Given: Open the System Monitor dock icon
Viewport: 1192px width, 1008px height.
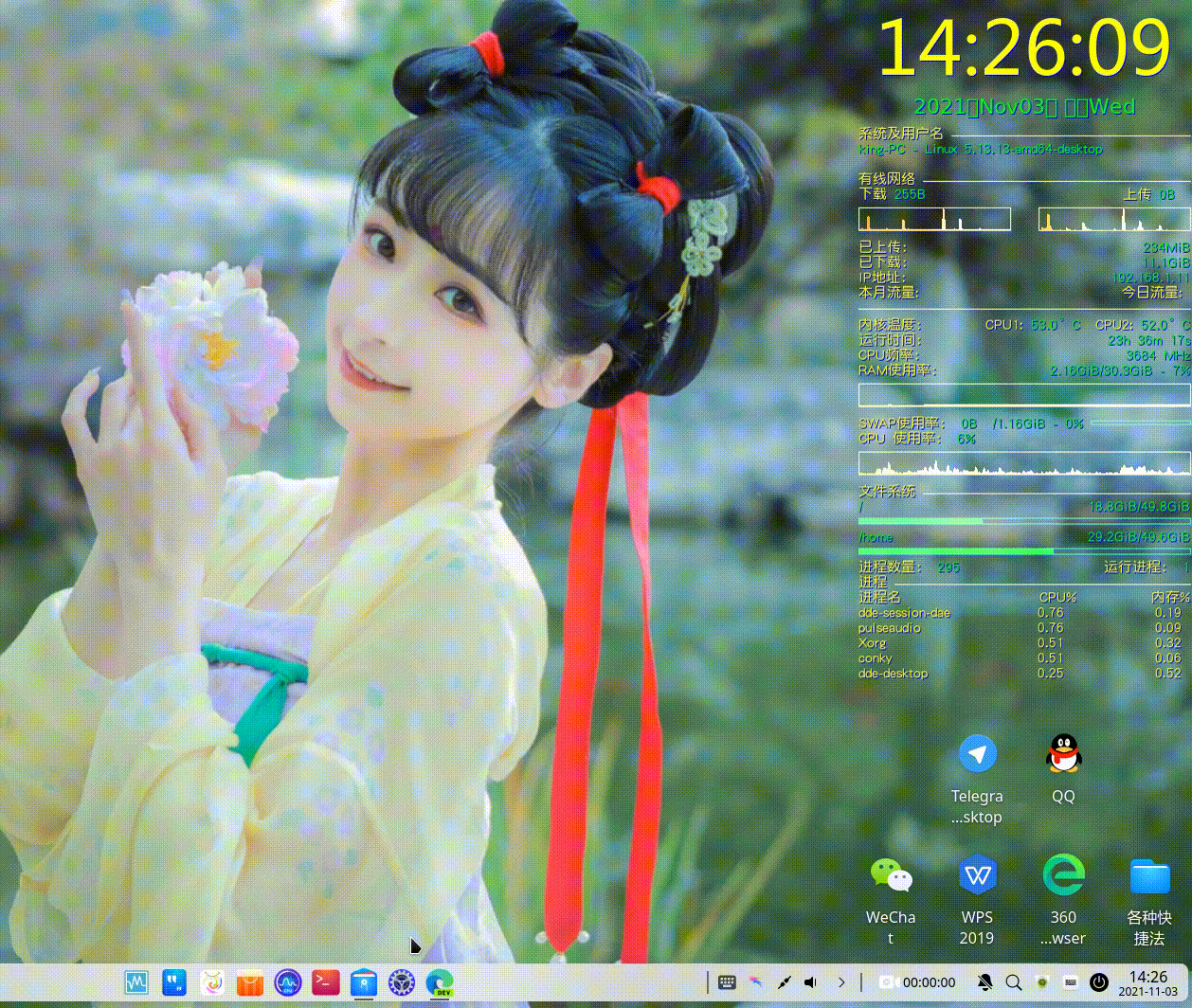Looking at the screenshot, I should [x=136, y=982].
